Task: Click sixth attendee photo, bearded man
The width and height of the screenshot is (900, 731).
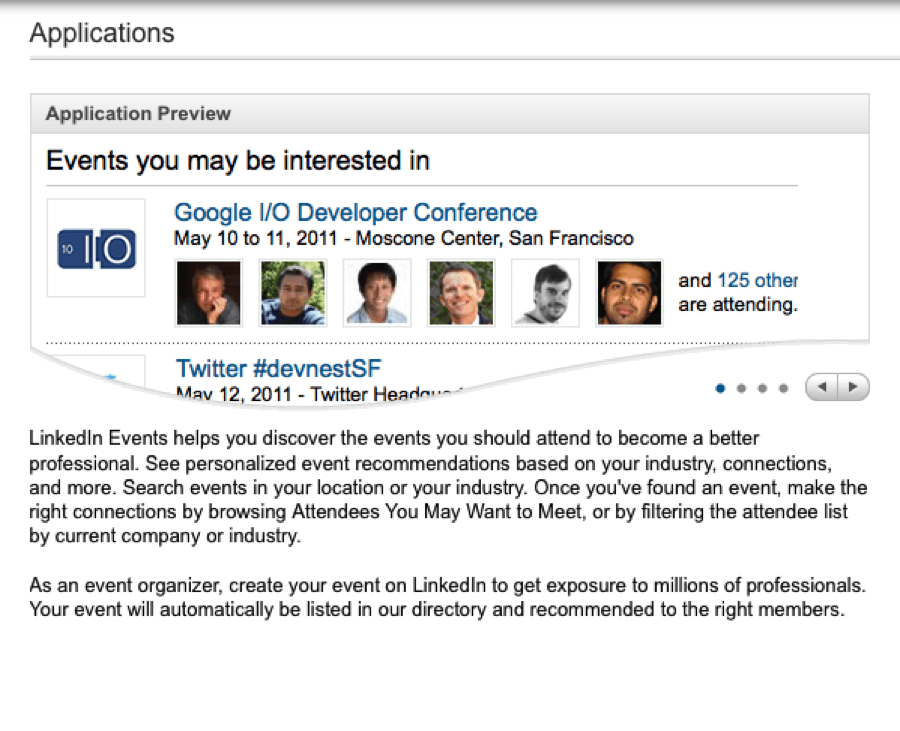Action: [629, 293]
